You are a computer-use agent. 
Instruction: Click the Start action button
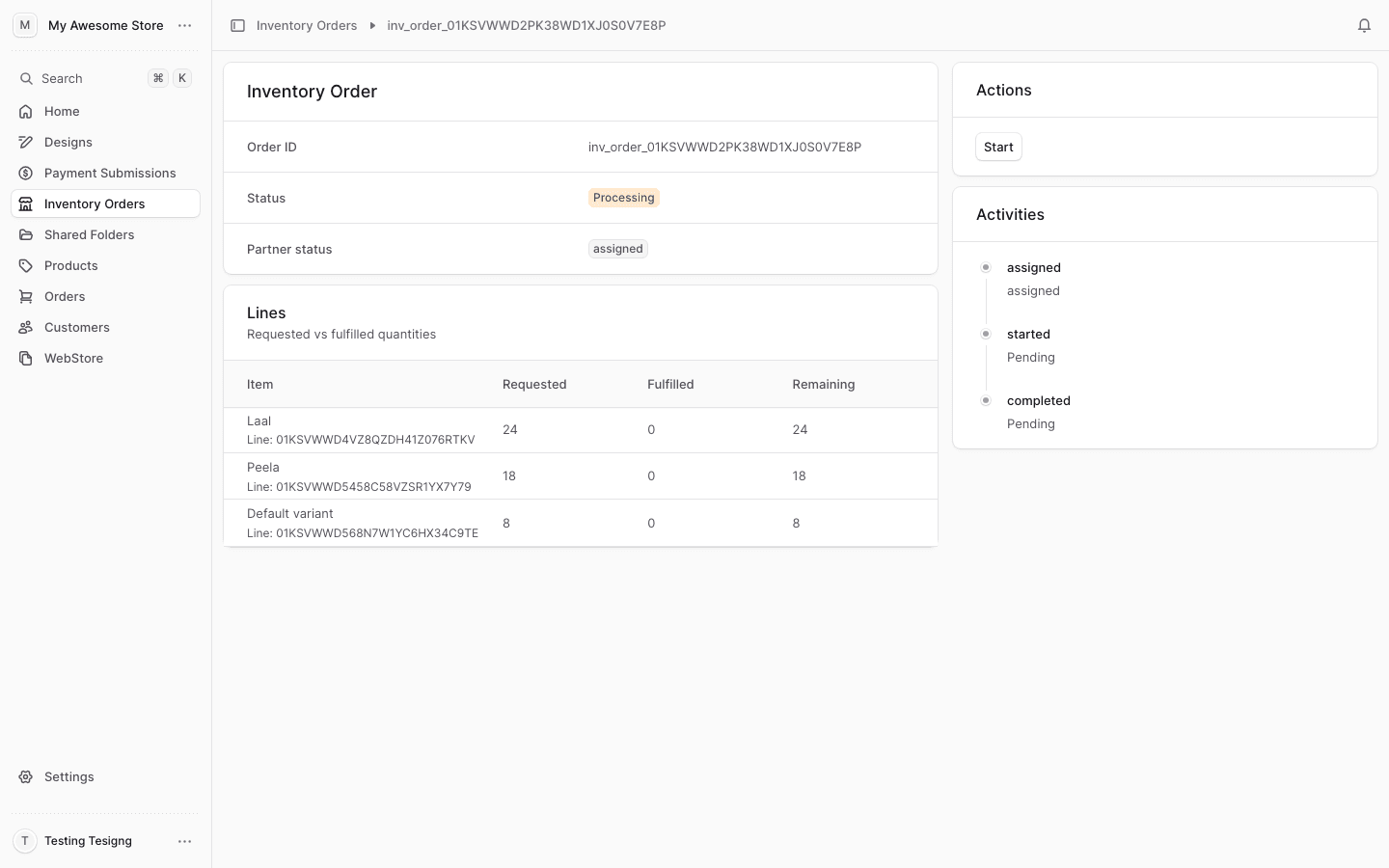[998, 148]
